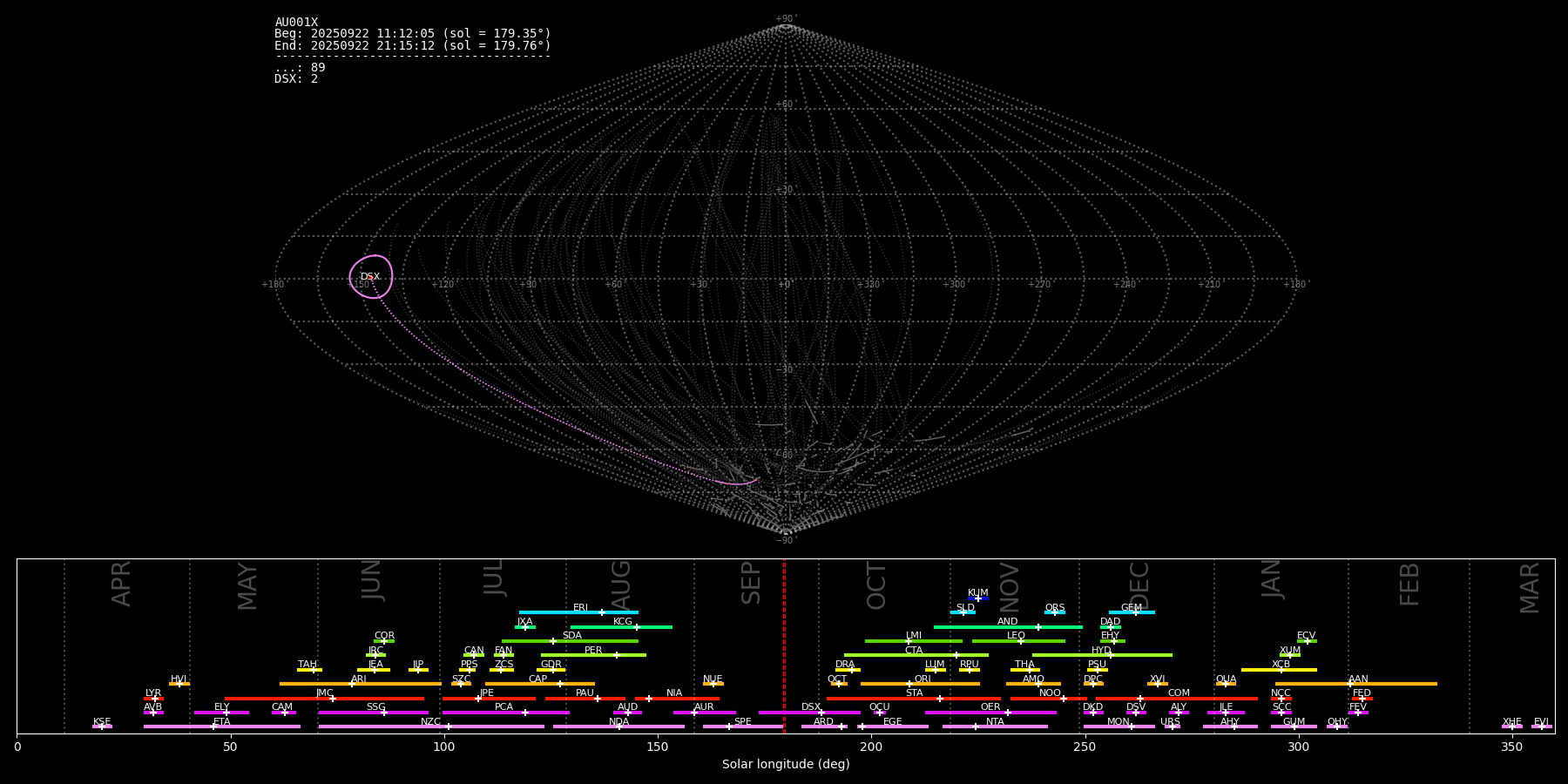Click the EVI shower label
1568x784 pixels.
1541,722
